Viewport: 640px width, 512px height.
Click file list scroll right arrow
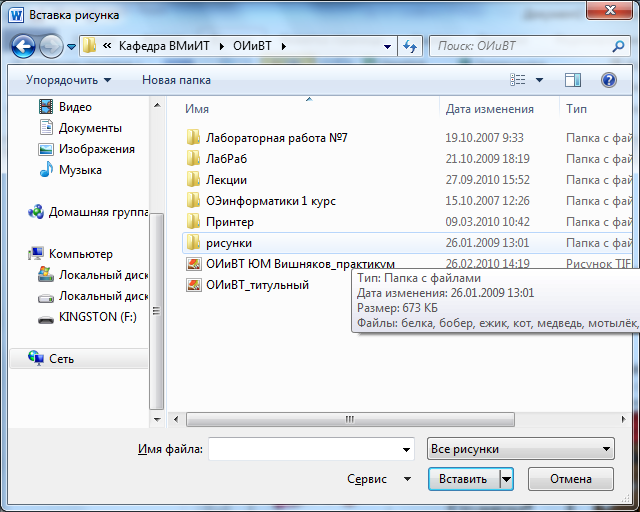623,419
